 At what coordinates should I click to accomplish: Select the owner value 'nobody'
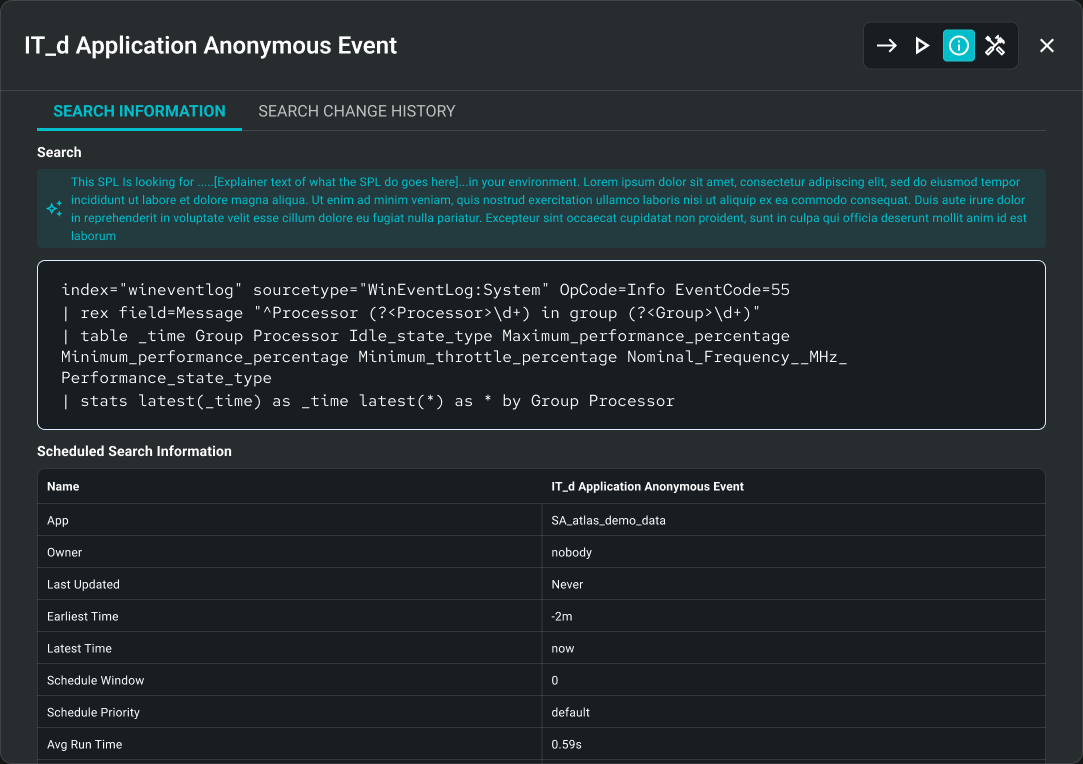571,552
